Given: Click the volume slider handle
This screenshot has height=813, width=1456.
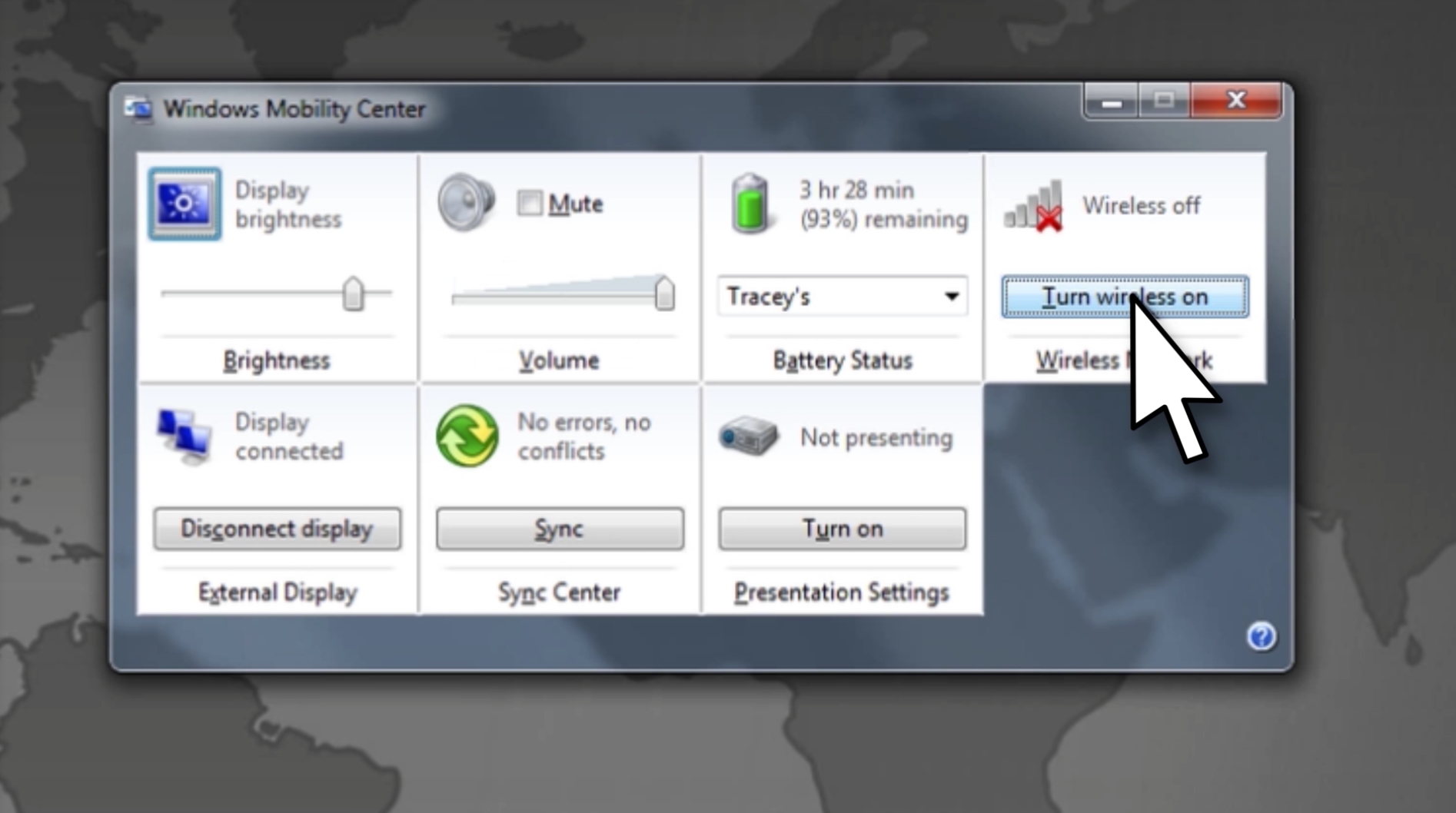Looking at the screenshot, I should 665,294.
